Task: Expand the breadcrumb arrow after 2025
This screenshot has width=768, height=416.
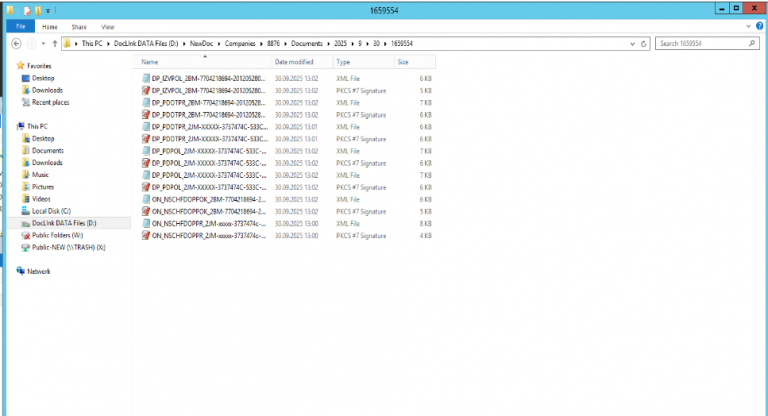Action: coord(352,44)
